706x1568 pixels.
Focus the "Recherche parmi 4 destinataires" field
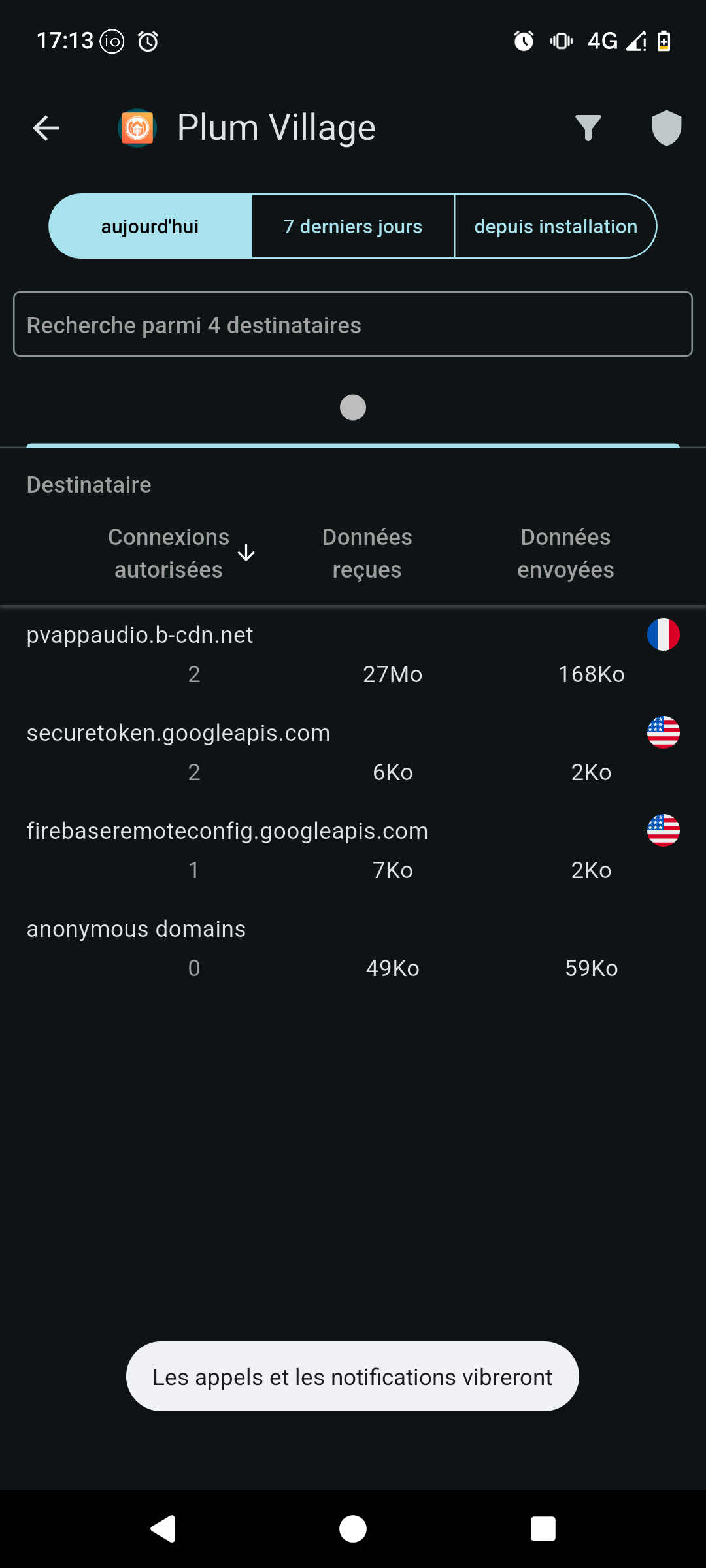tap(353, 325)
